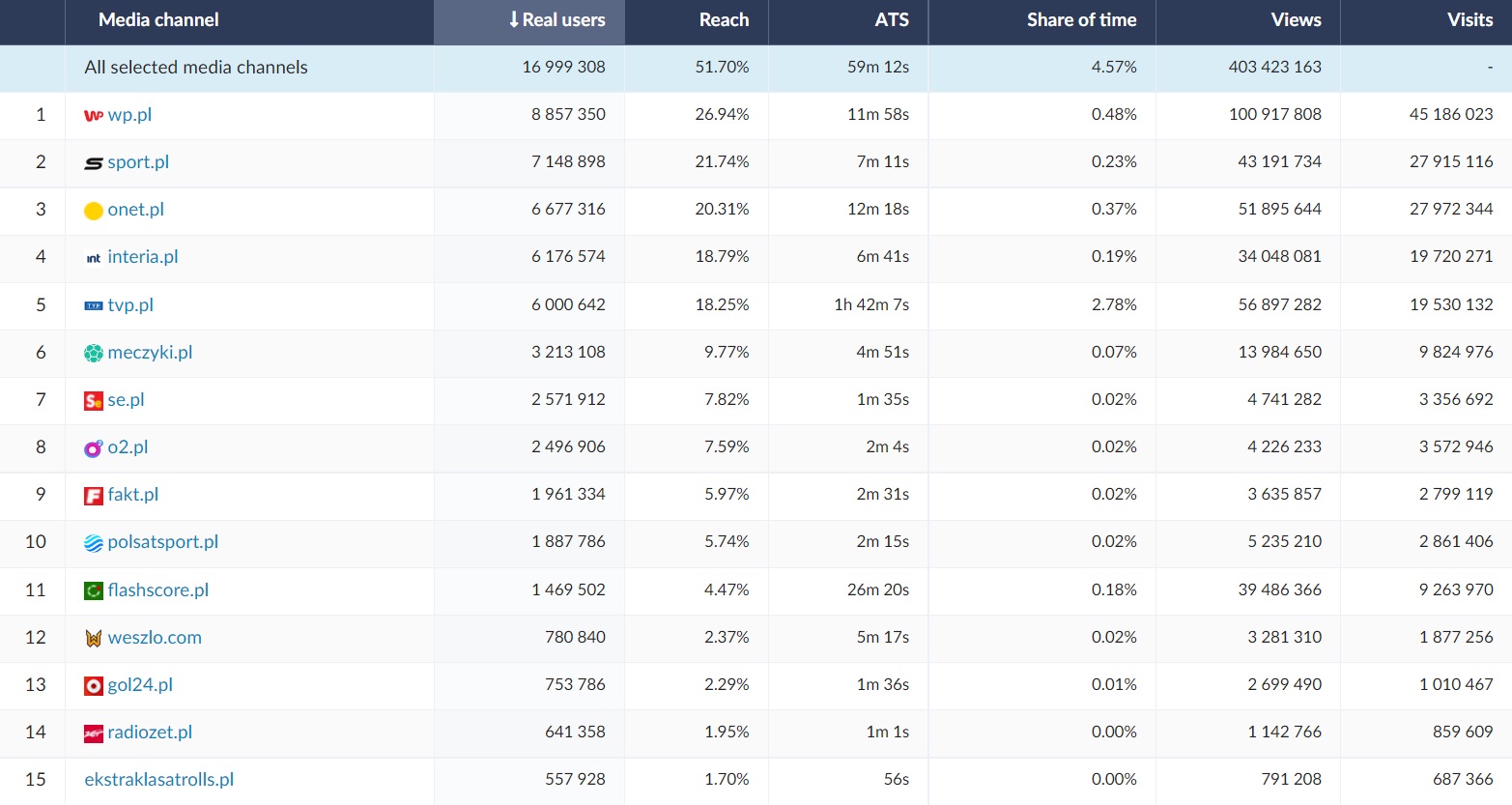Image resolution: width=1512 pixels, height=805 pixels.
Task: Sort table by Real users column
Action: click(x=556, y=20)
